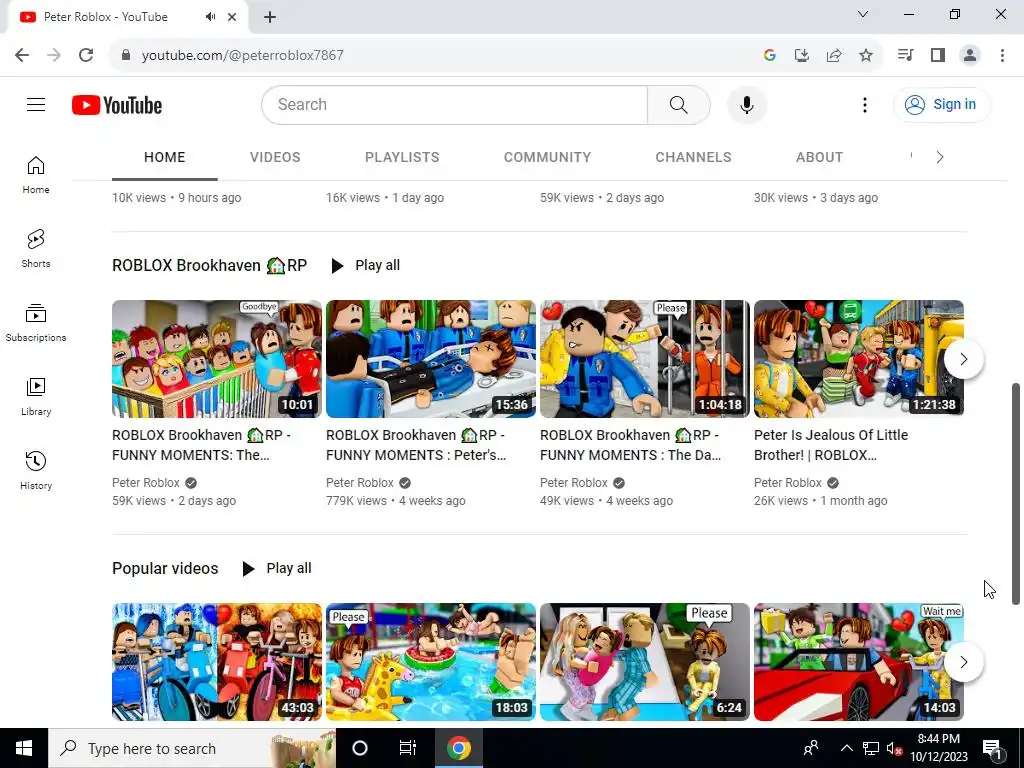Screen dimensions: 1024x768
Task: Open YouTube settings three-dot menu
Action: pyautogui.click(x=865, y=104)
